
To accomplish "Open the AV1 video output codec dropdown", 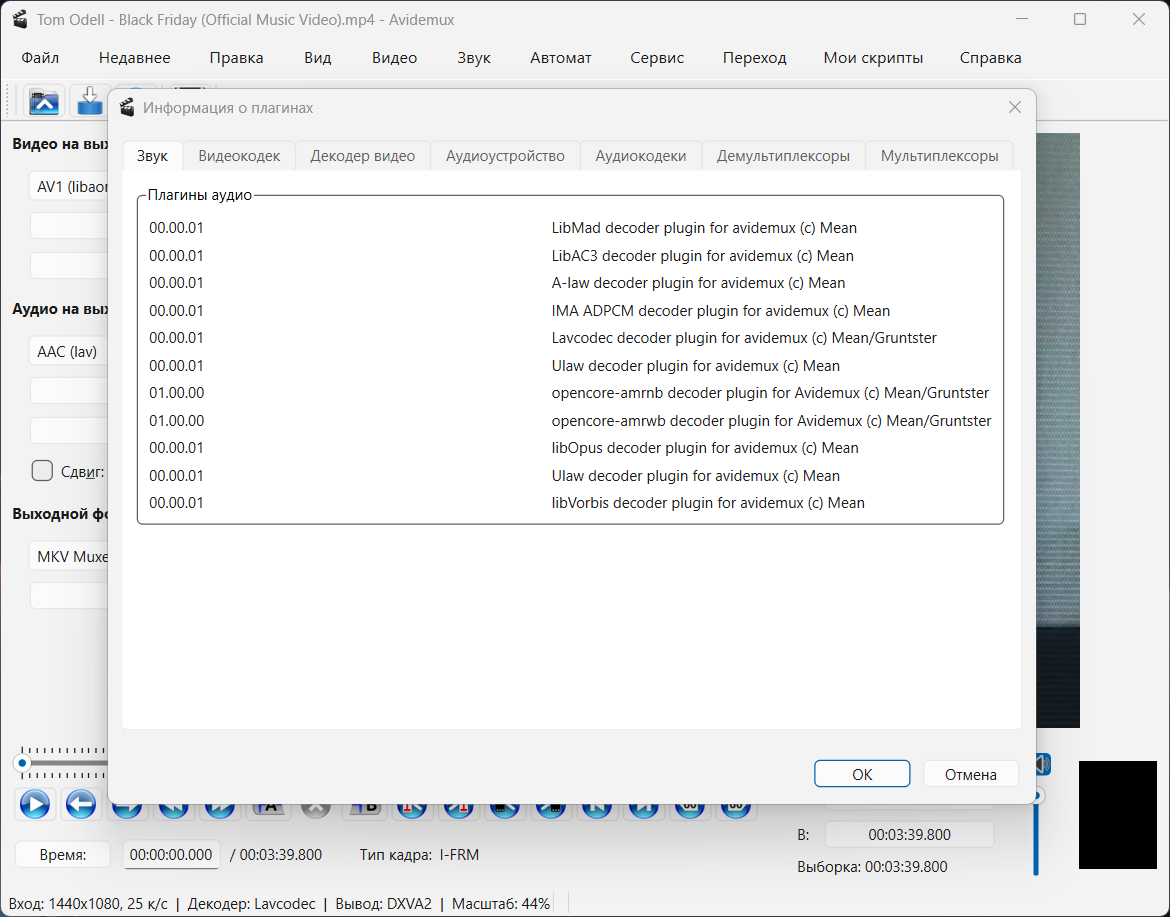I will 68,186.
